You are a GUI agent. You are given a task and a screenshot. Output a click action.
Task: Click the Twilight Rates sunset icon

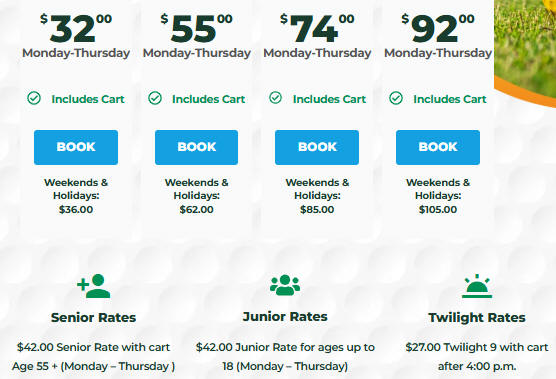point(477,286)
